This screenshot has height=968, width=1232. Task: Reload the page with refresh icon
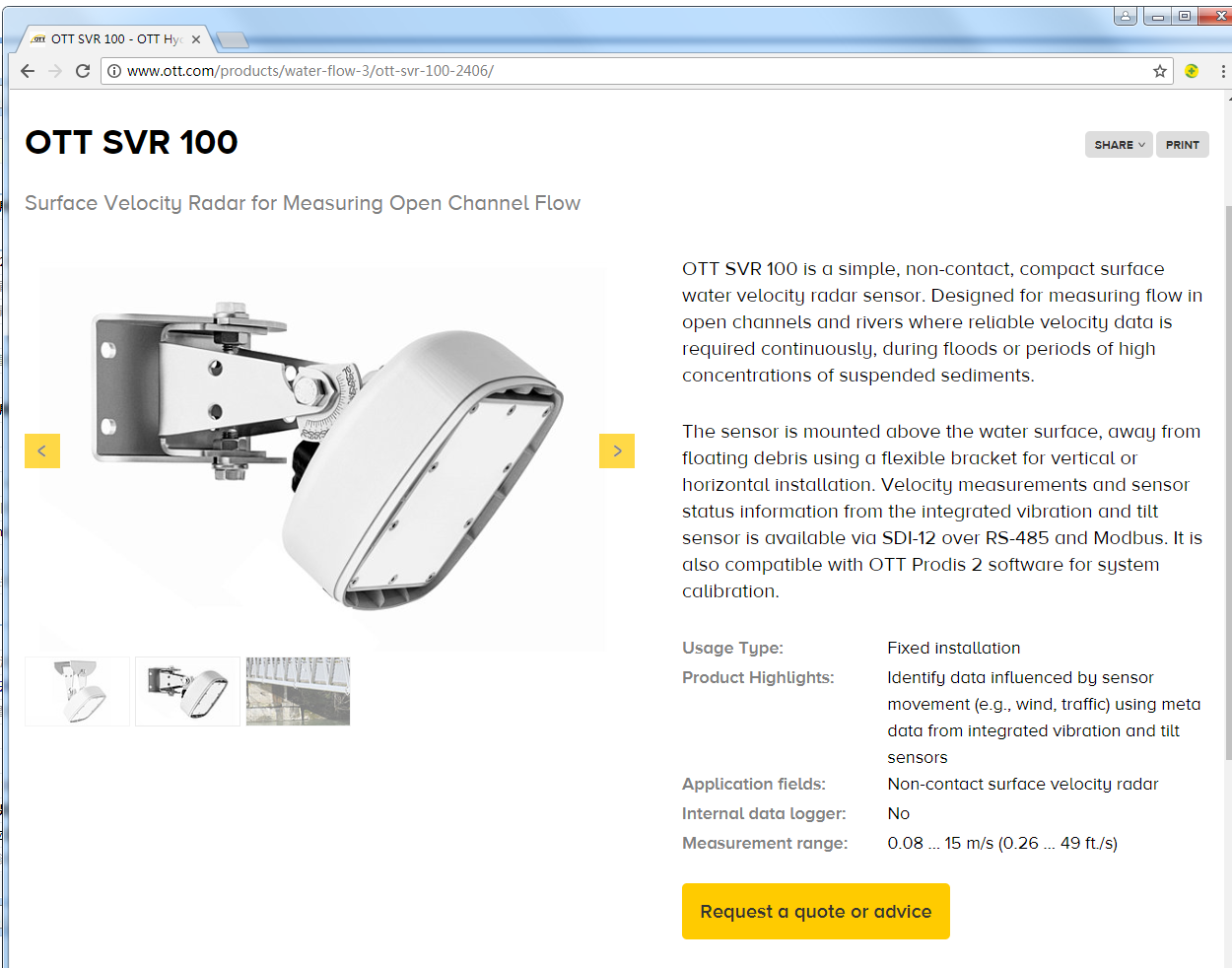[x=83, y=71]
